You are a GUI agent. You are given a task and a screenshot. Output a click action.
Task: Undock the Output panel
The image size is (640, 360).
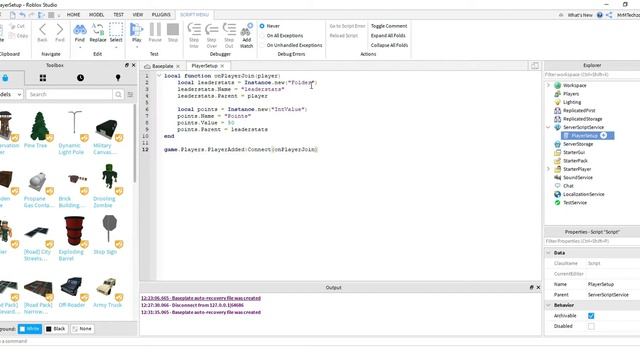pyautogui.click(x=531, y=287)
